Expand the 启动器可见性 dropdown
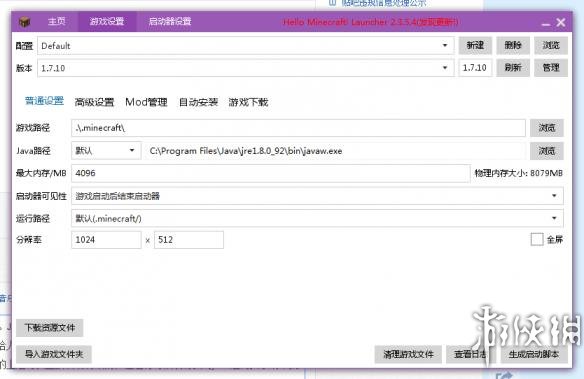 tap(317, 196)
